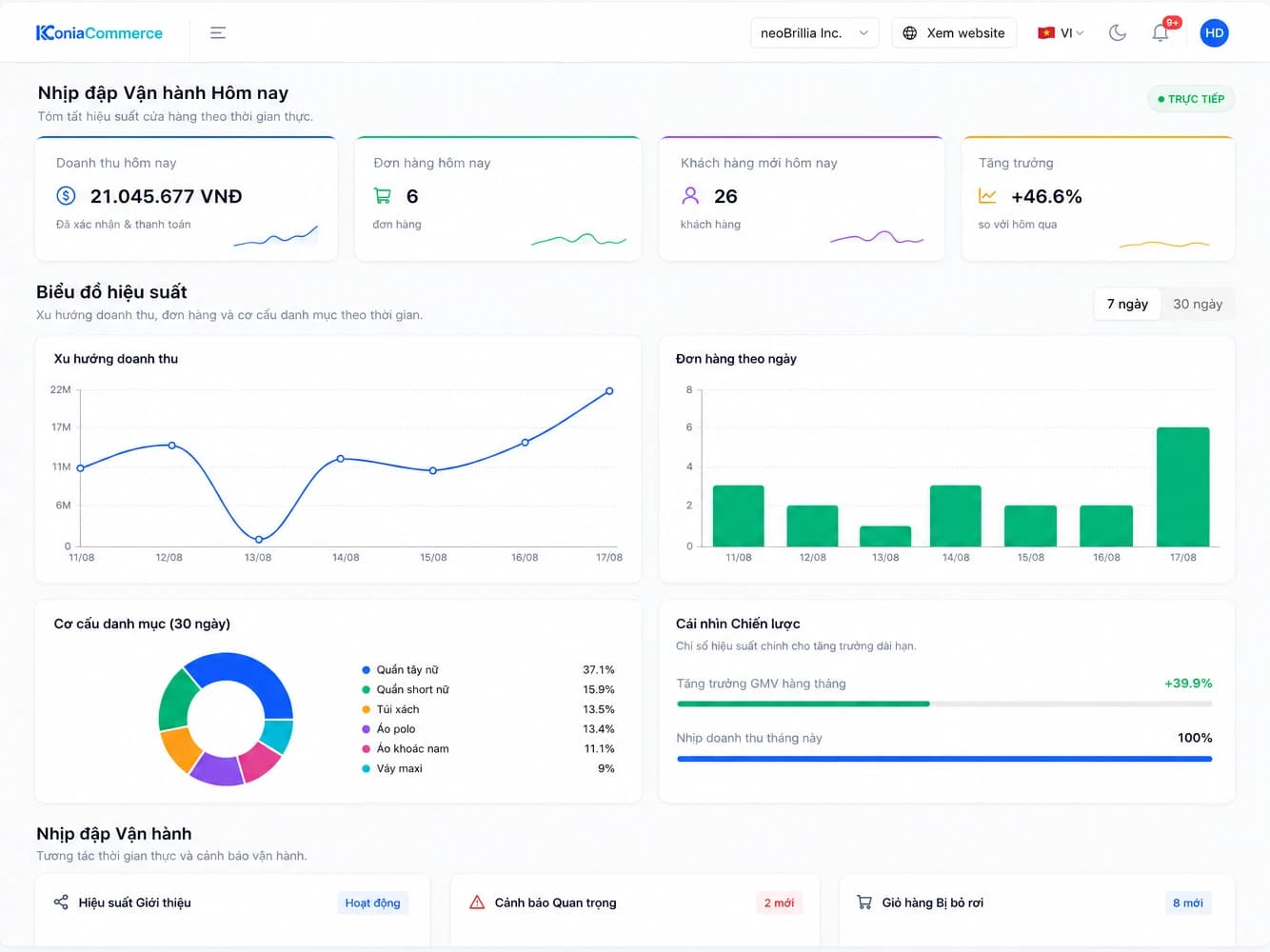Click the Tăng trưởng GMV hàng tháng progress bar
The height and width of the screenshot is (952, 1270).
tap(944, 704)
